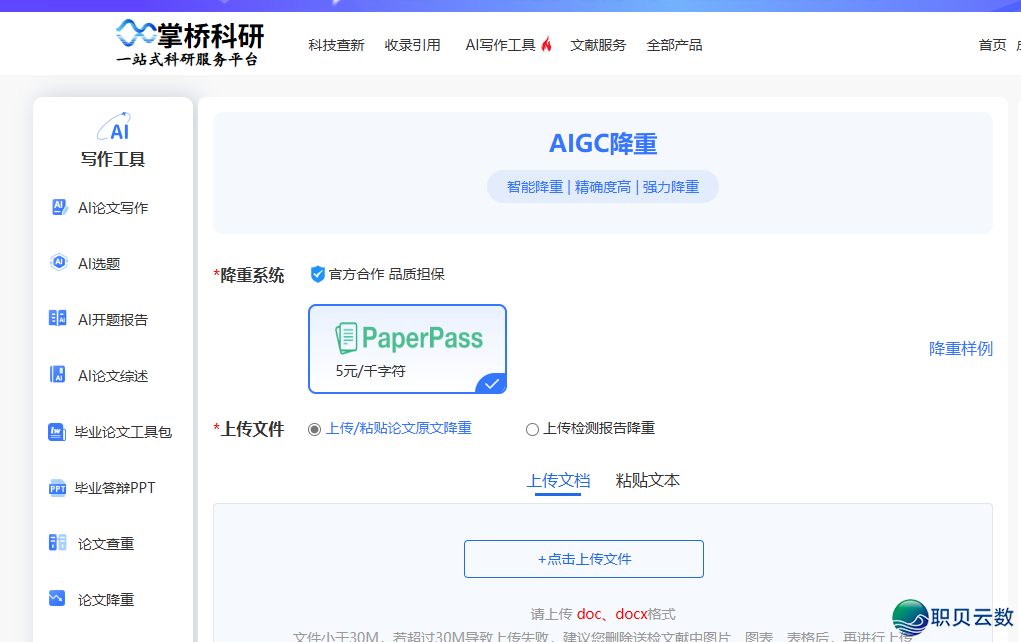Click the blue checkmark on PaperPass card
The height and width of the screenshot is (642, 1021).
[x=492, y=384]
